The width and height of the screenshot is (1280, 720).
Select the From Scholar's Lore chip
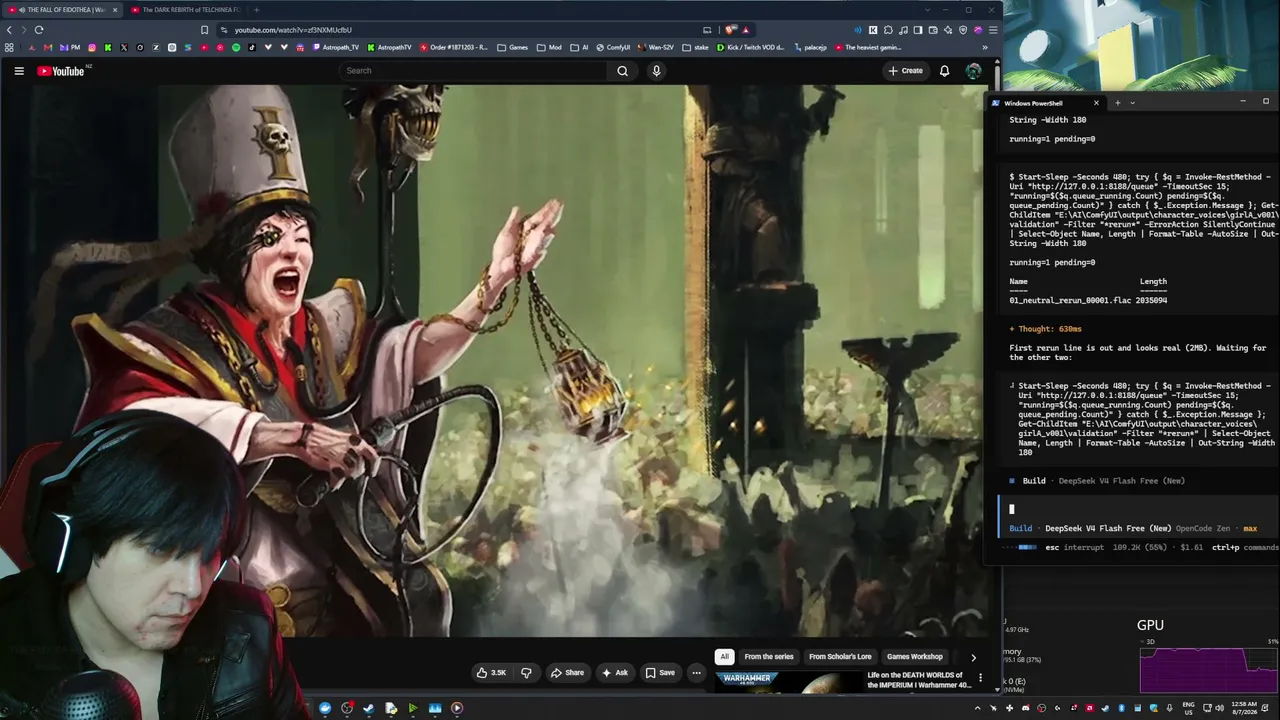point(840,657)
